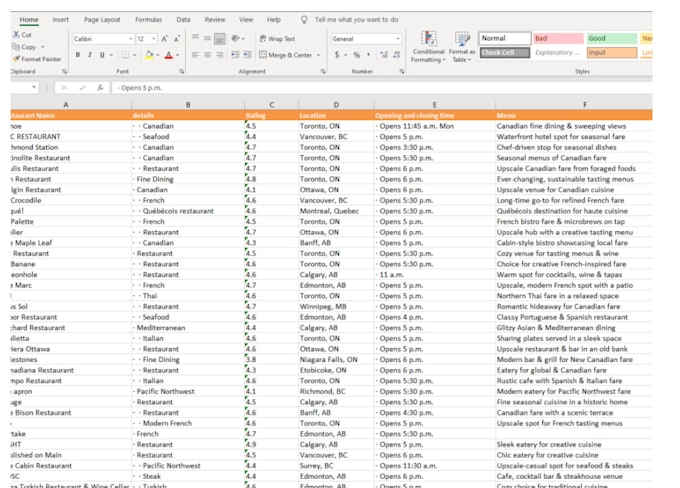Open the Clipboard dialog launcher
The width and height of the screenshot is (680, 488).
[x=64, y=71]
